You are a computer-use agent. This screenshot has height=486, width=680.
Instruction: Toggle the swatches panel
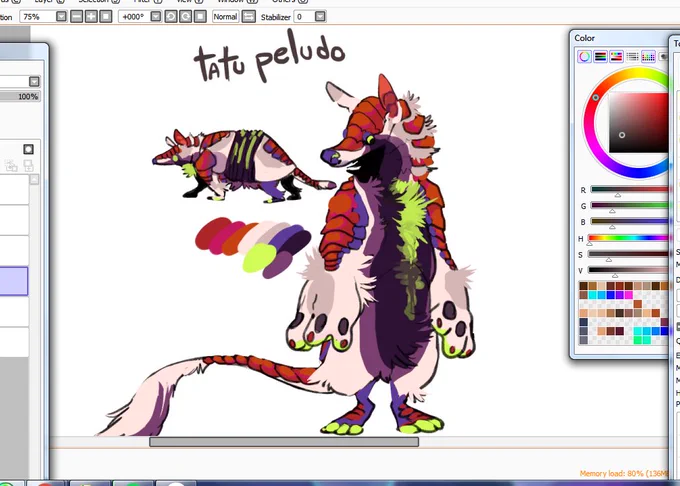[648, 56]
